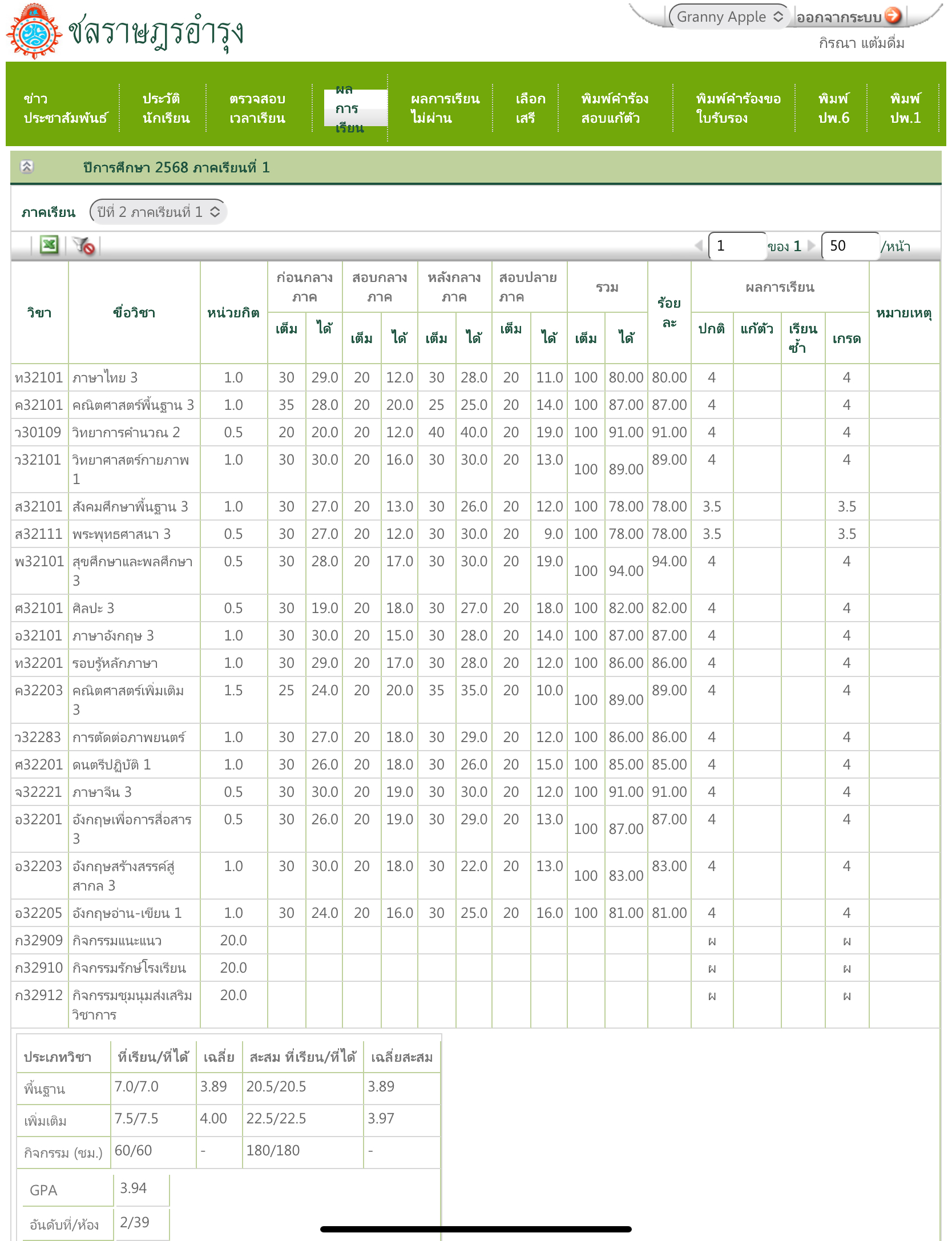
Task: Open the ข่าวประชาสัมพันธ์ menu
Action: (65, 108)
